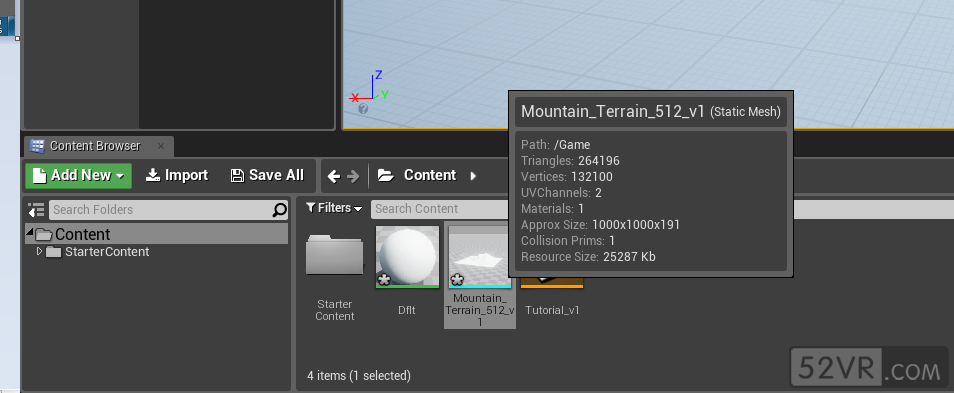Select the StarterContent folder in tree
The image size is (954, 393).
106,252
